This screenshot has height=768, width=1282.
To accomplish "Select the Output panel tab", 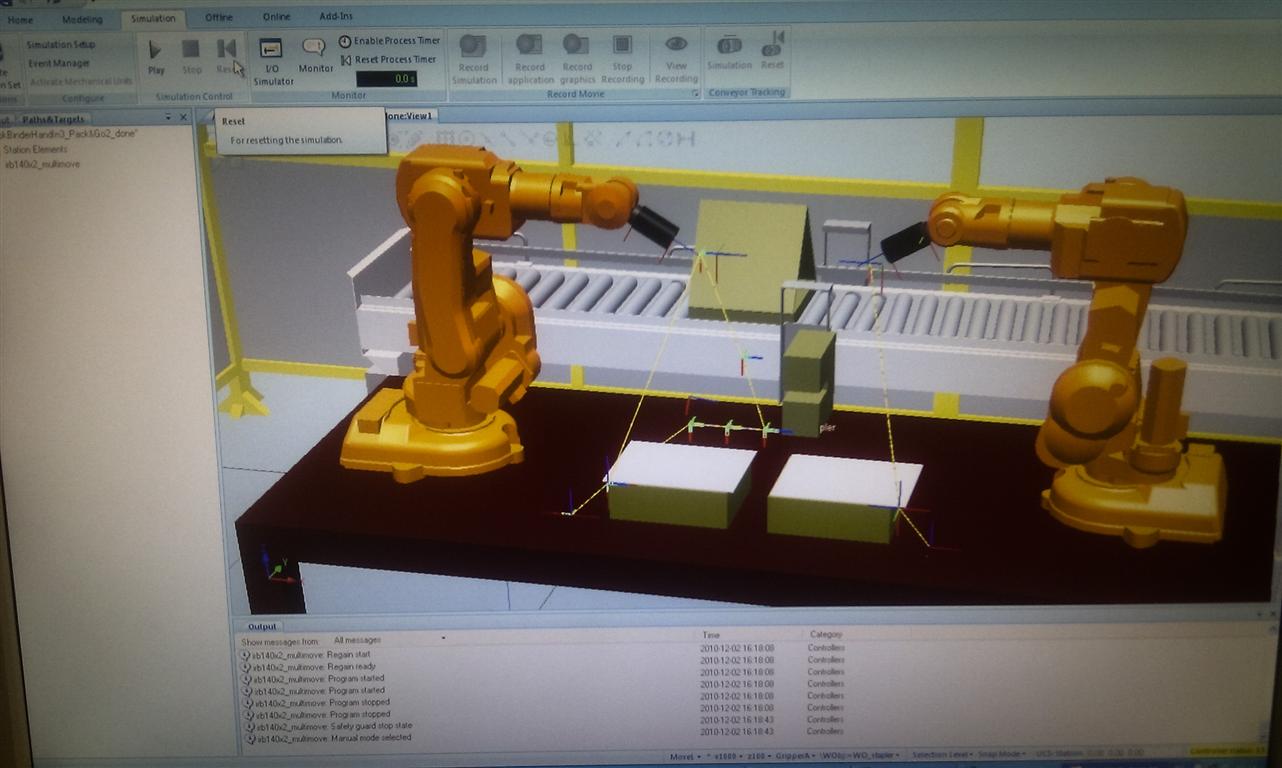I will pos(262,626).
